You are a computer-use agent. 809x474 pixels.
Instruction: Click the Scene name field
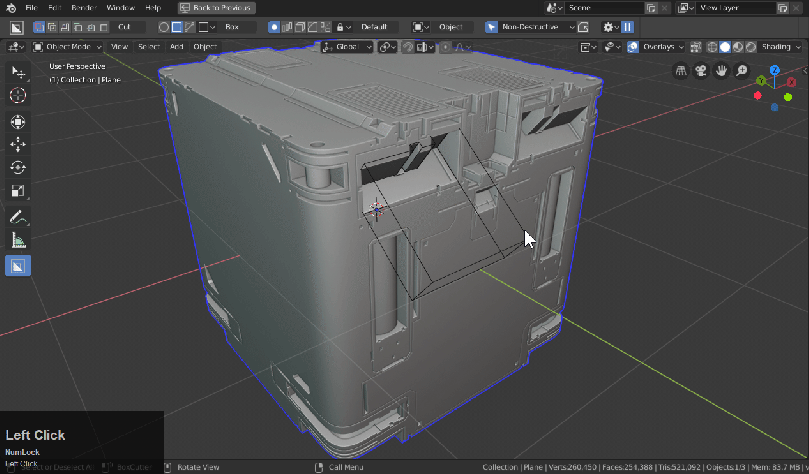tap(602, 7)
